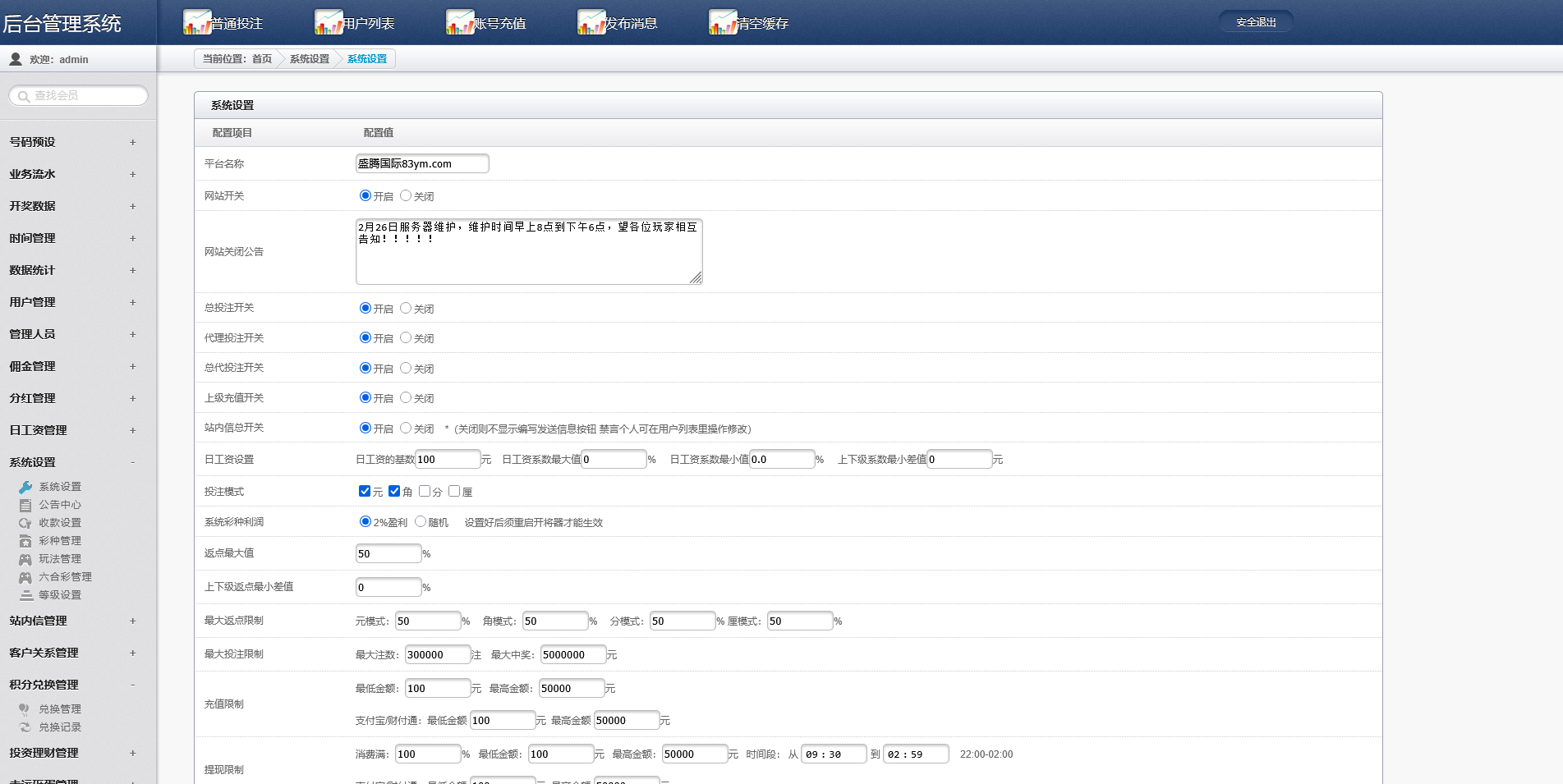The width and height of the screenshot is (1563, 784).
Task: Click the 发布消息 chart icon
Action: [591, 22]
